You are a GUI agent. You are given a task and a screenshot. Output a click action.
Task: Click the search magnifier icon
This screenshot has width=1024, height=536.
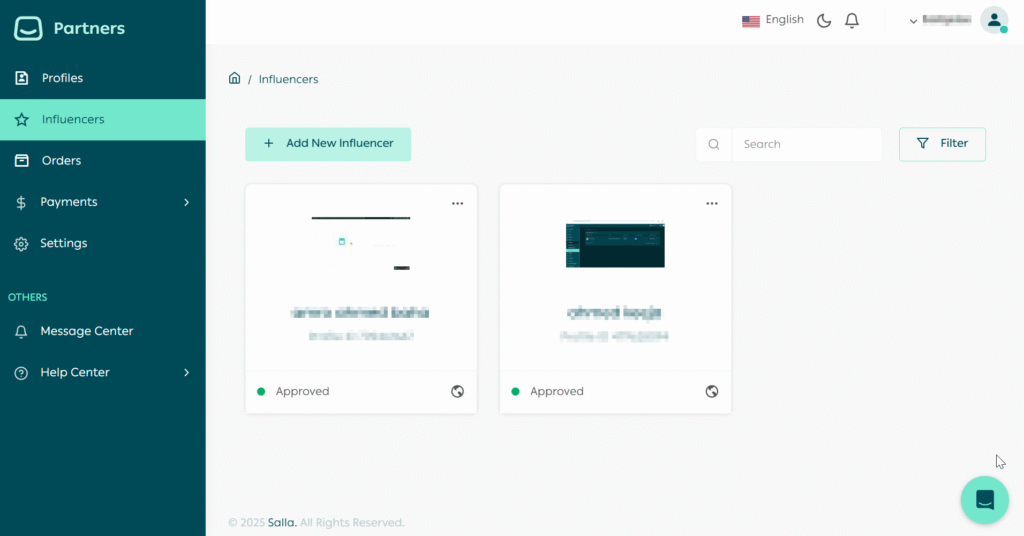[714, 144]
